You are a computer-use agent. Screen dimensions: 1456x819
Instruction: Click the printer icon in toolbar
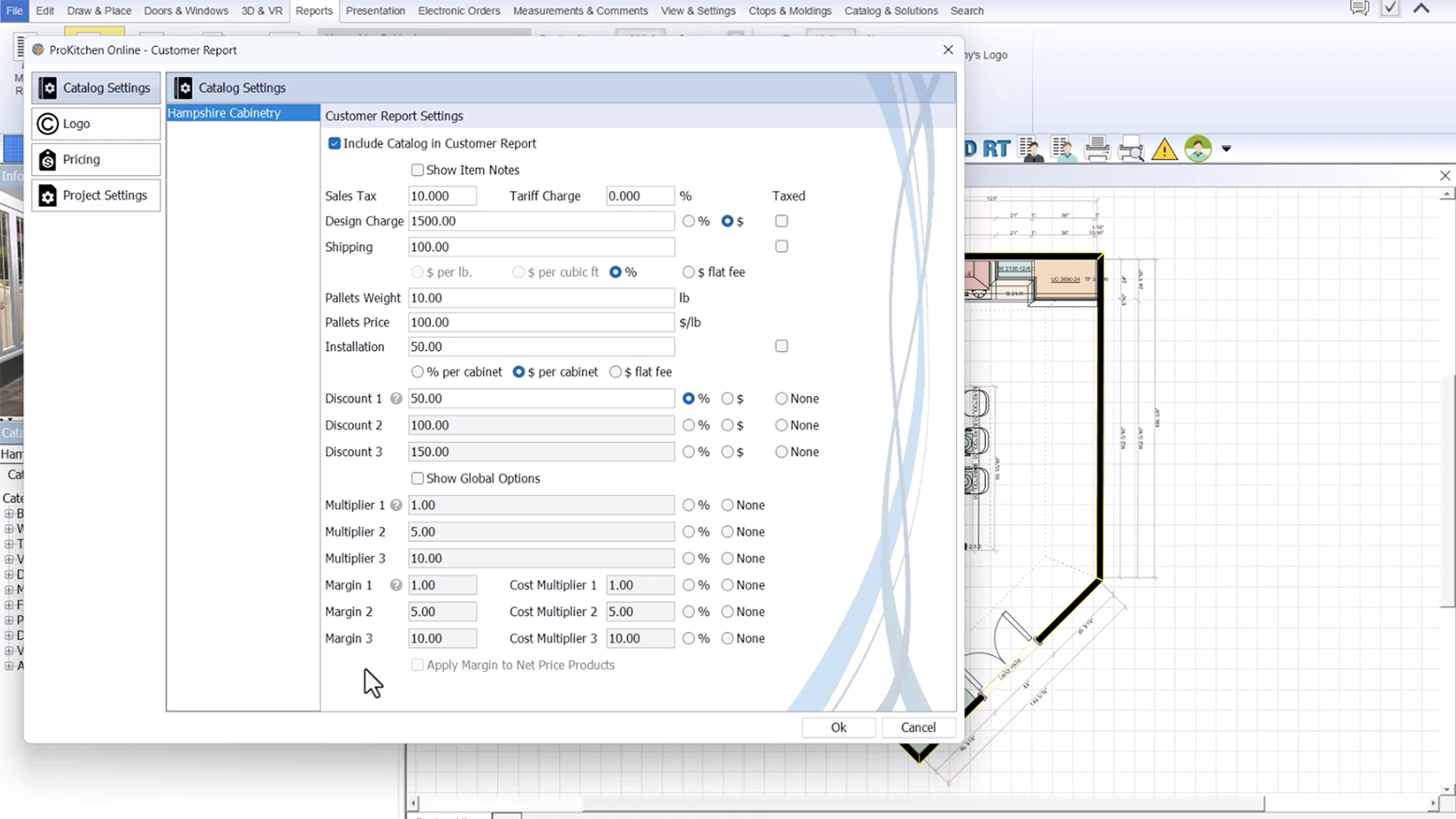click(1097, 149)
